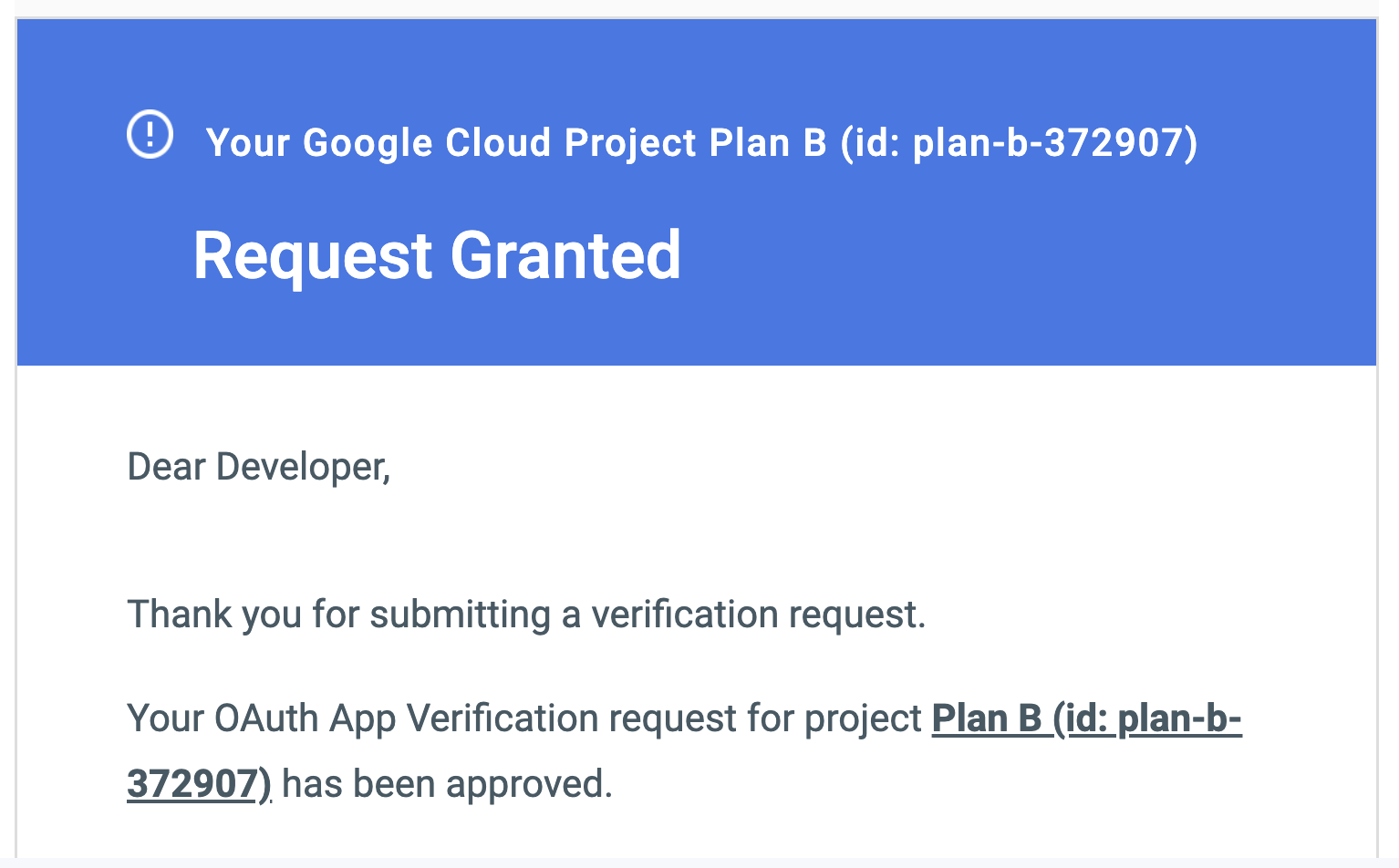
Task: Click "Plan B" in the blue banner title
Action: (x=768, y=143)
